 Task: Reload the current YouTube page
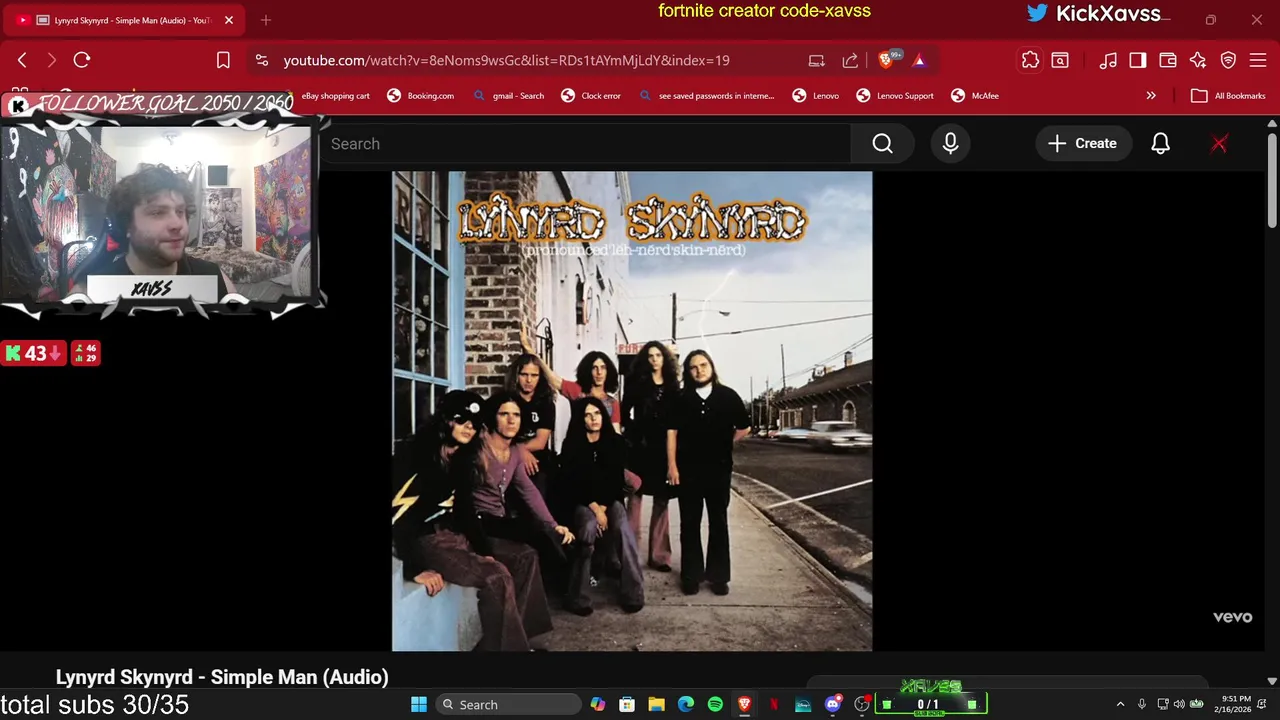click(x=82, y=60)
